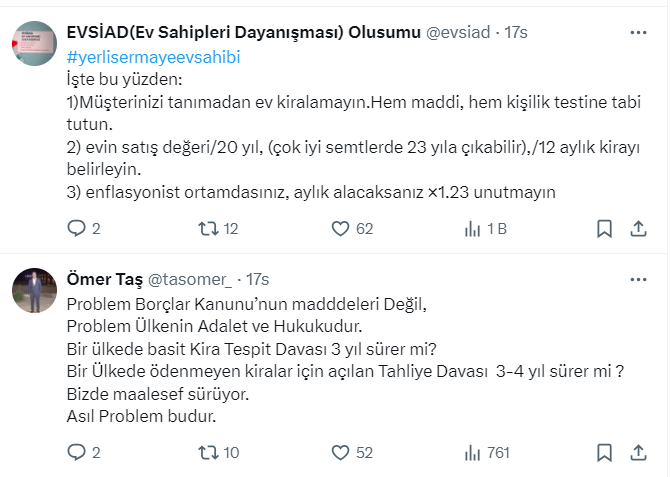Image resolution: width=670 pixels, height=477 pixels.
Task: Click Ömer Taş's profile avatar
Action: coord(34,289)
